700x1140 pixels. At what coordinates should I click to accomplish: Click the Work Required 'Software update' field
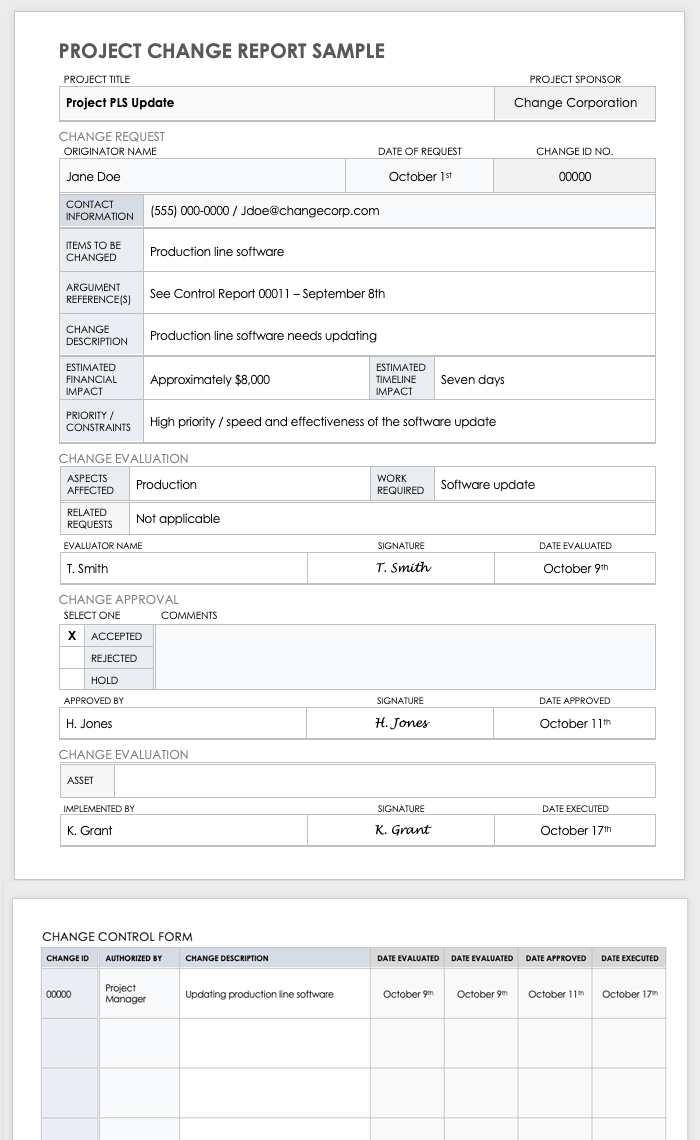(x=544, y=485)
